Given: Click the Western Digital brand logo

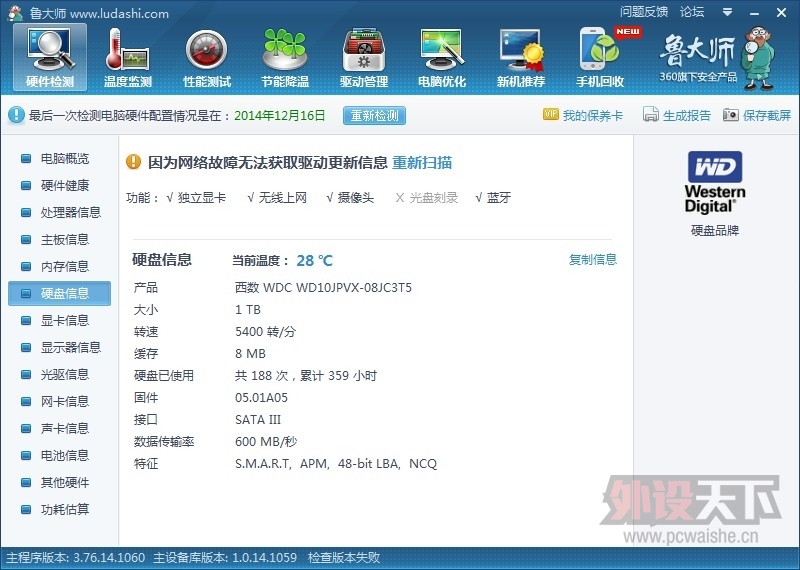Looking at the screenshot, I should [715, 182].
